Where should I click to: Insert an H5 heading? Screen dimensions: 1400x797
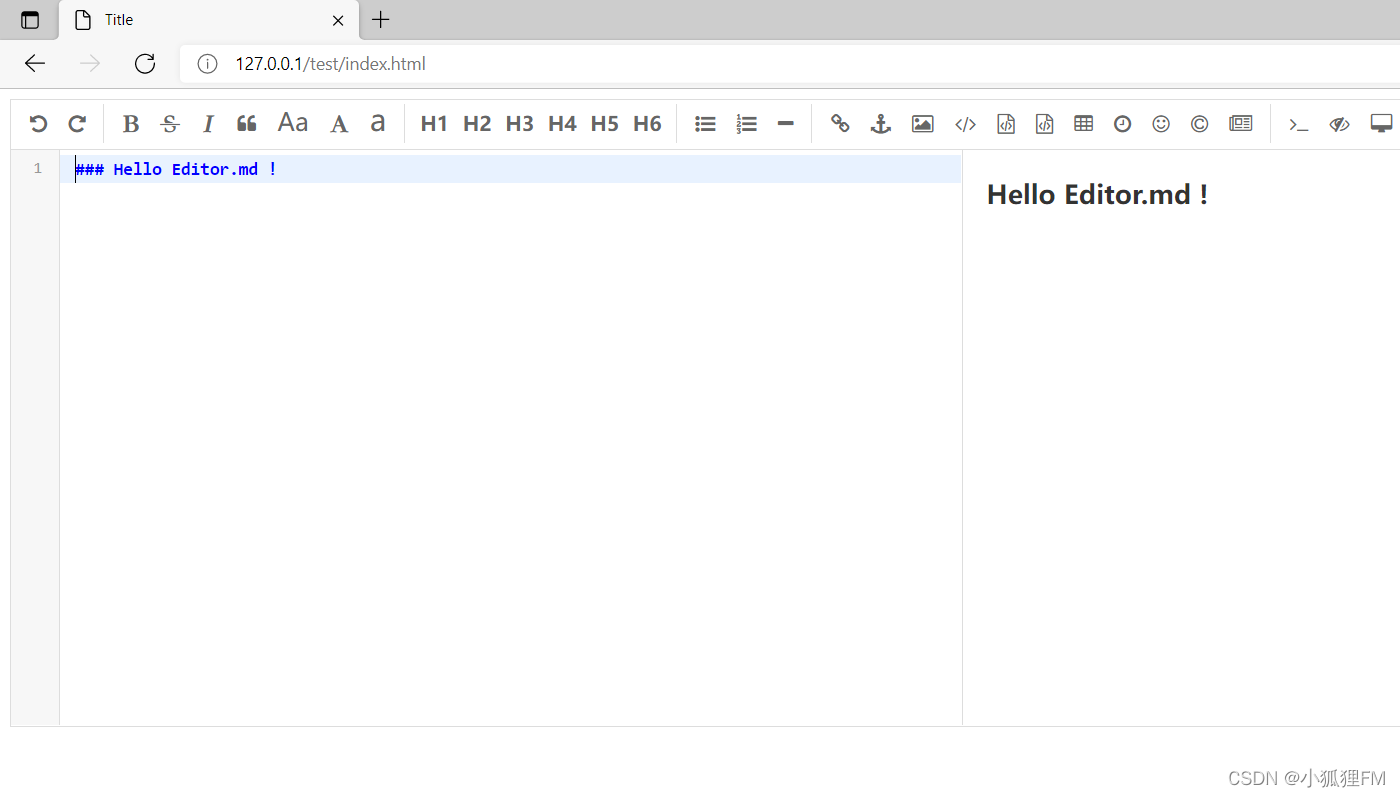[x=605, y=124]
